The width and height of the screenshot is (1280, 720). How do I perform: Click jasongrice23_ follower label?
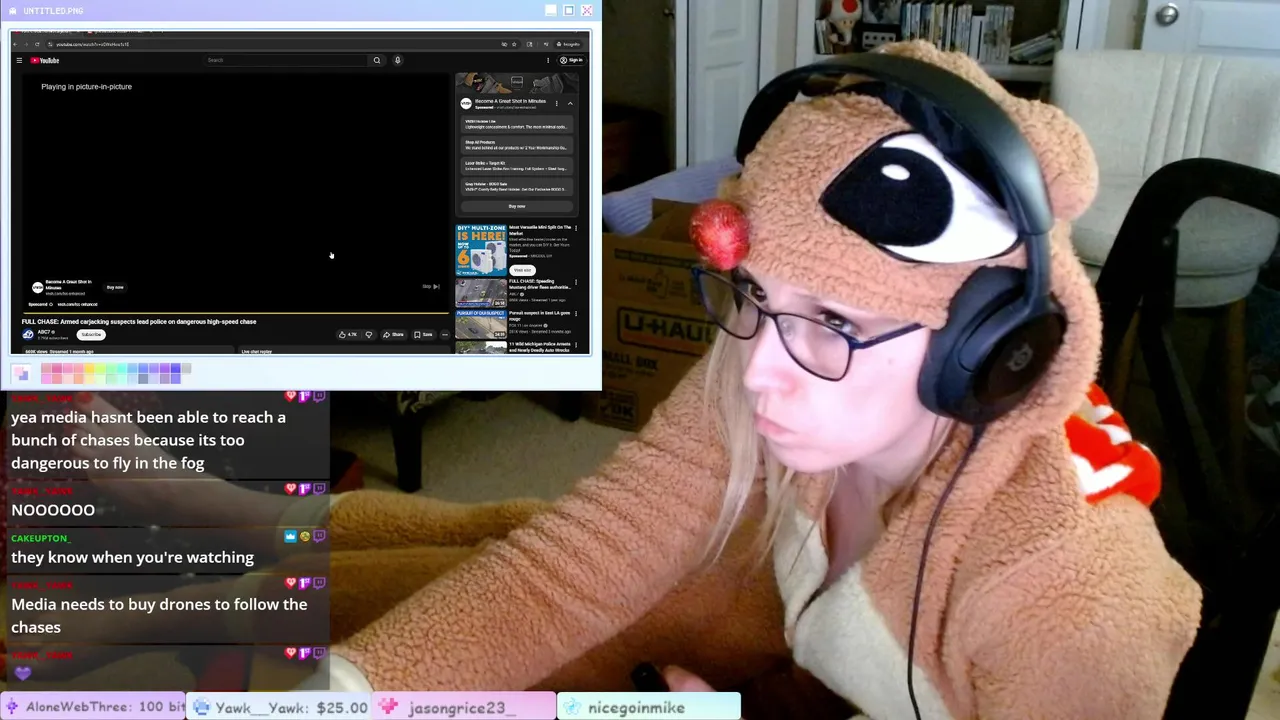465,707
